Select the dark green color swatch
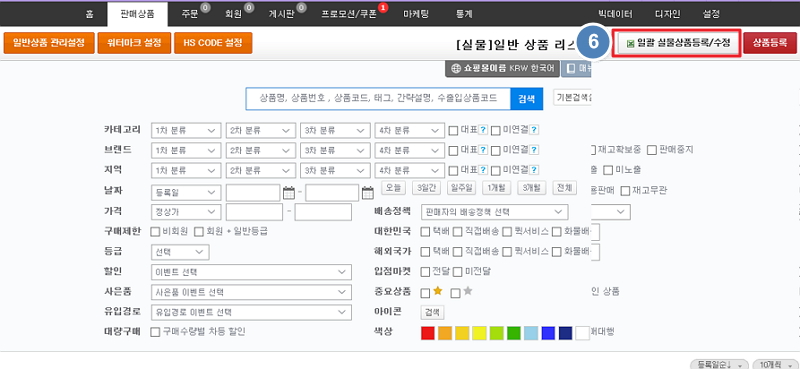The width and height of the screenshot is (800, 369). point(514,333)
